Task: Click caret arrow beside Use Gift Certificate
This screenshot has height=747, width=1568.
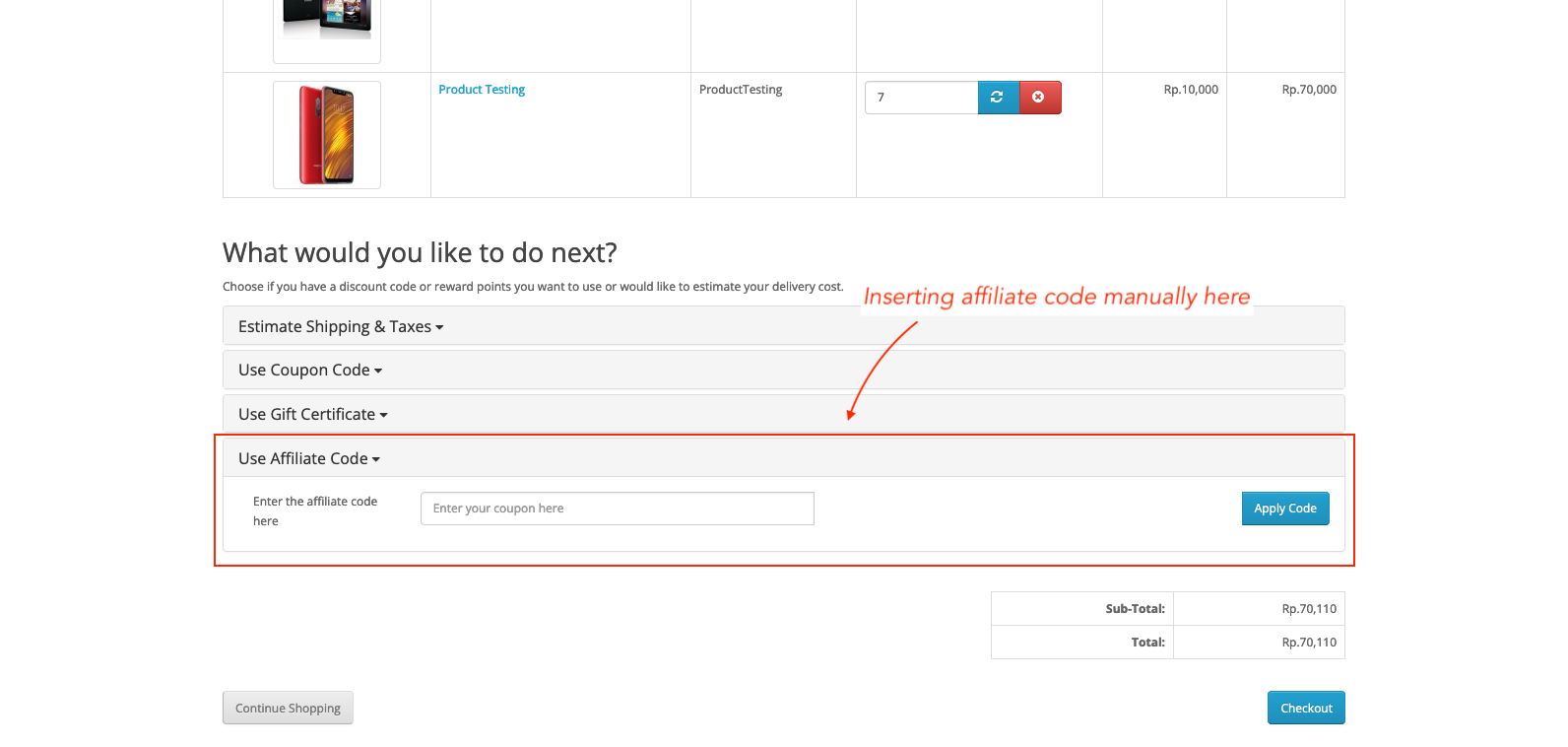Action: click(x=384, y=415)
